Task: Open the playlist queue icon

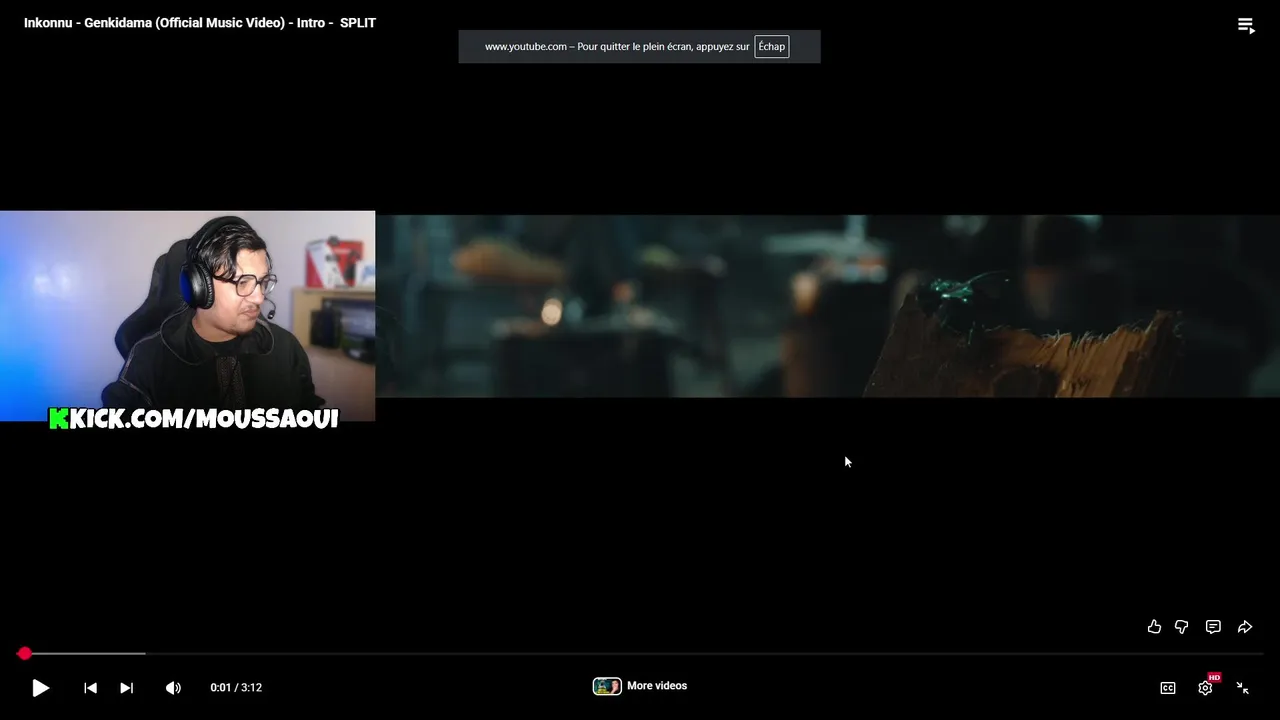Action: tap(1246, 25)
